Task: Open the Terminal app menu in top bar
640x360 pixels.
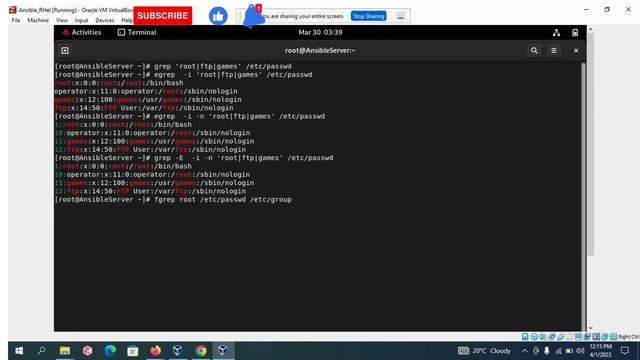Action: [x=137, y=32]
